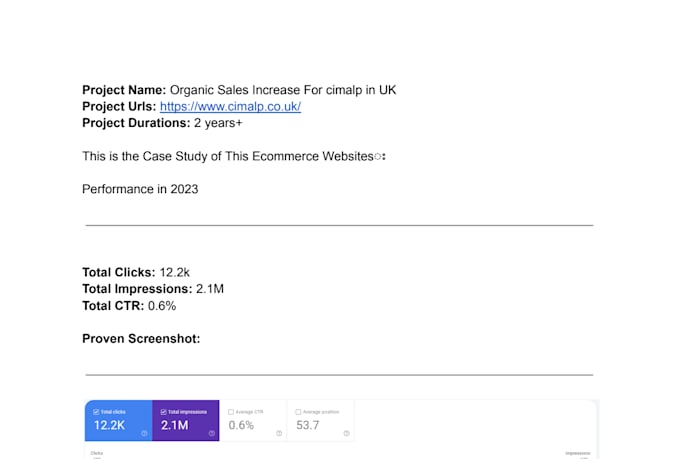
Task: Click the Project Name label
Action: tap(124, 90)
